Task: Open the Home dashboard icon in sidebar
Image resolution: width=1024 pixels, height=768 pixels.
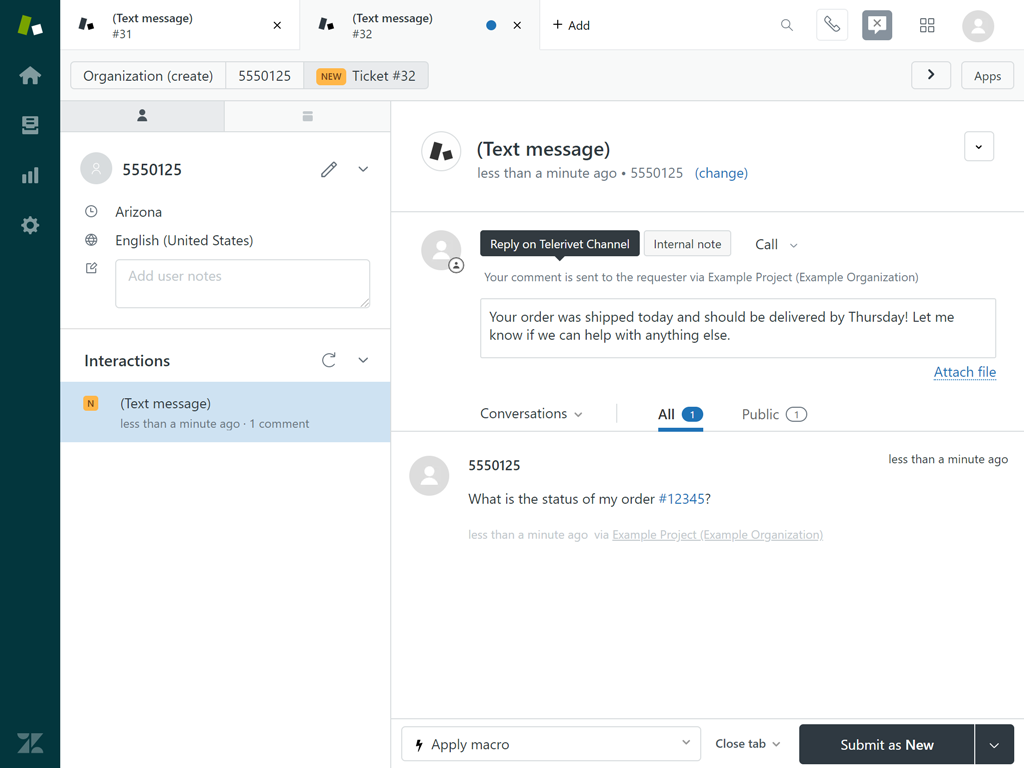Action: coord(30,75)
